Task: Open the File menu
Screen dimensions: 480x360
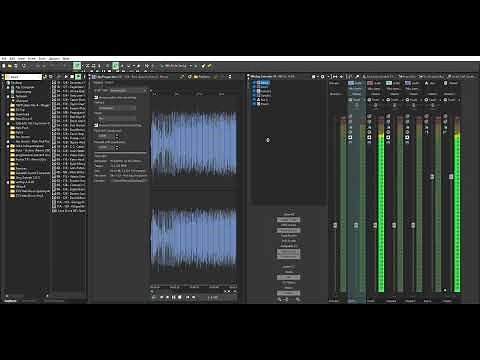Action: pos(4,59)
